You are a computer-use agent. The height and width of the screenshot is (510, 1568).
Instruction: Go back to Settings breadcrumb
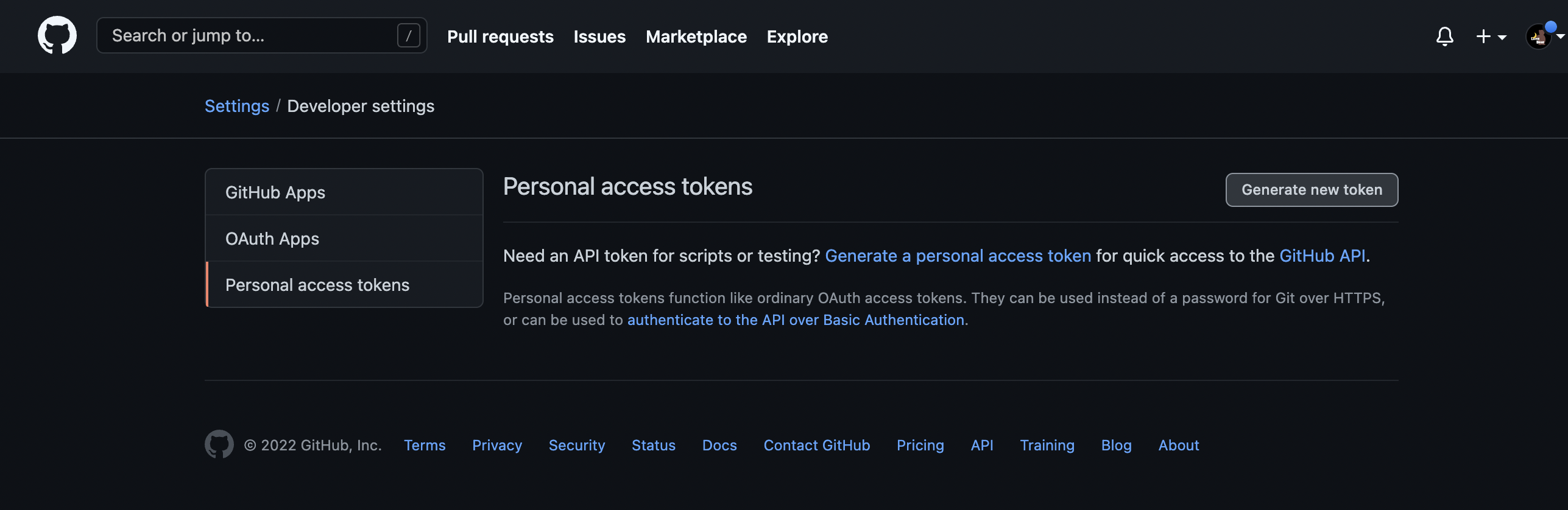[x=237, y=106]
